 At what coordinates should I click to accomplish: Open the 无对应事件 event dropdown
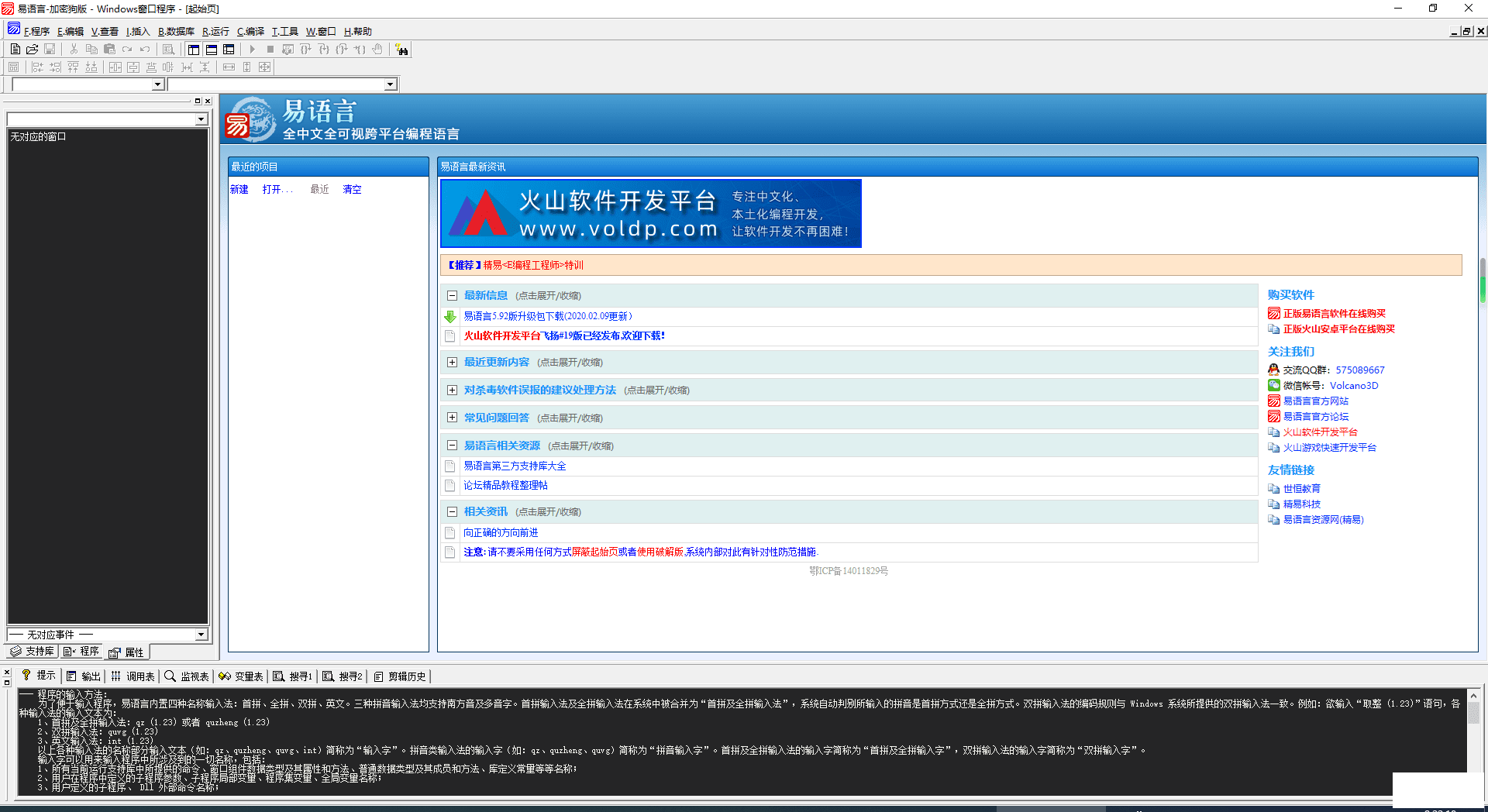pos(201,635)
